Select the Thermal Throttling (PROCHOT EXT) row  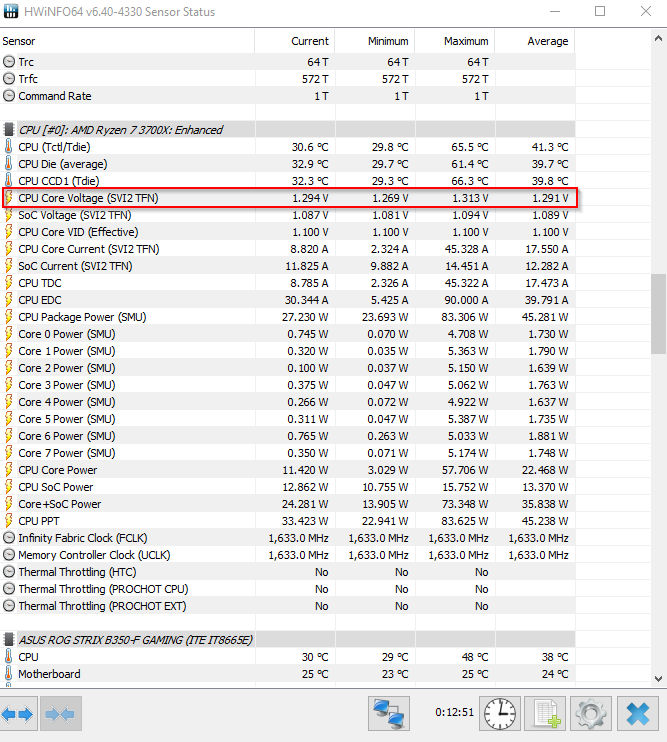[x=288, y=606]
